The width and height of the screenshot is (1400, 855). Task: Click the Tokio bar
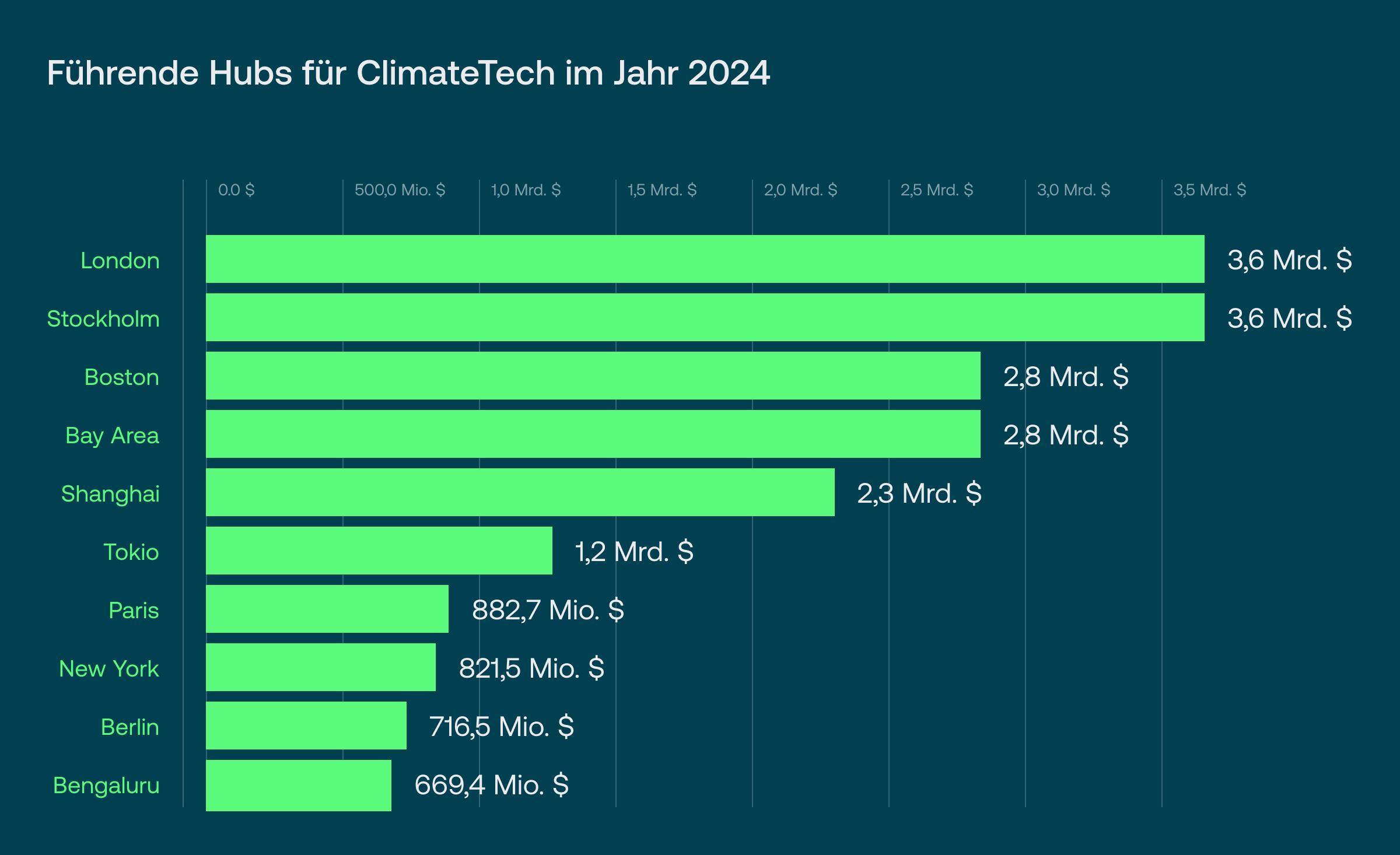click(x=379, y=551)
